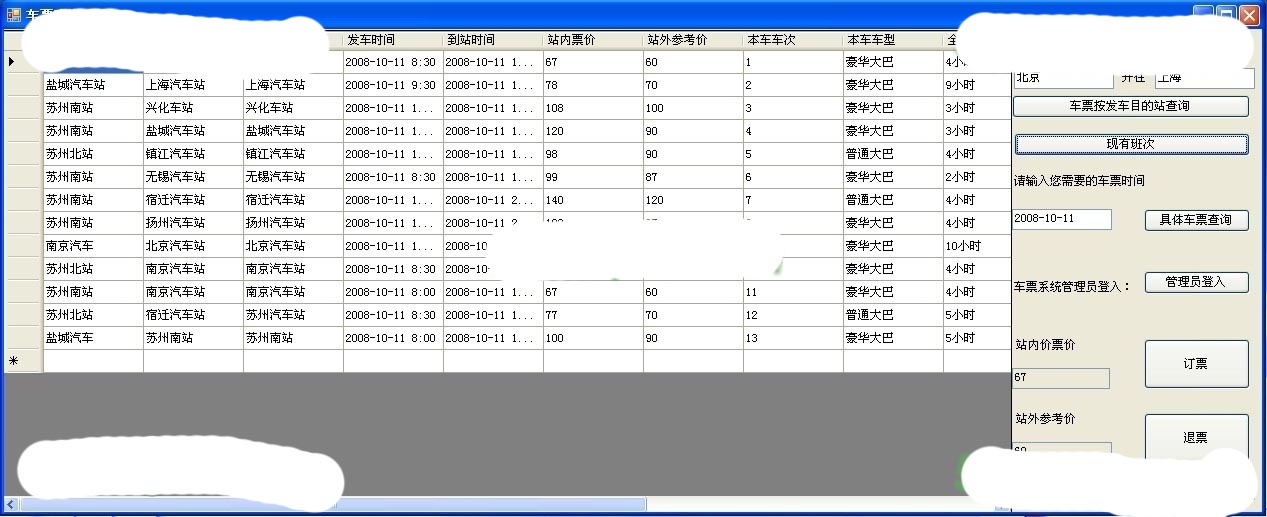Select the current row arrow header
The height and width of the screenshot is (517, 1267).
click(x=23, y=62)
